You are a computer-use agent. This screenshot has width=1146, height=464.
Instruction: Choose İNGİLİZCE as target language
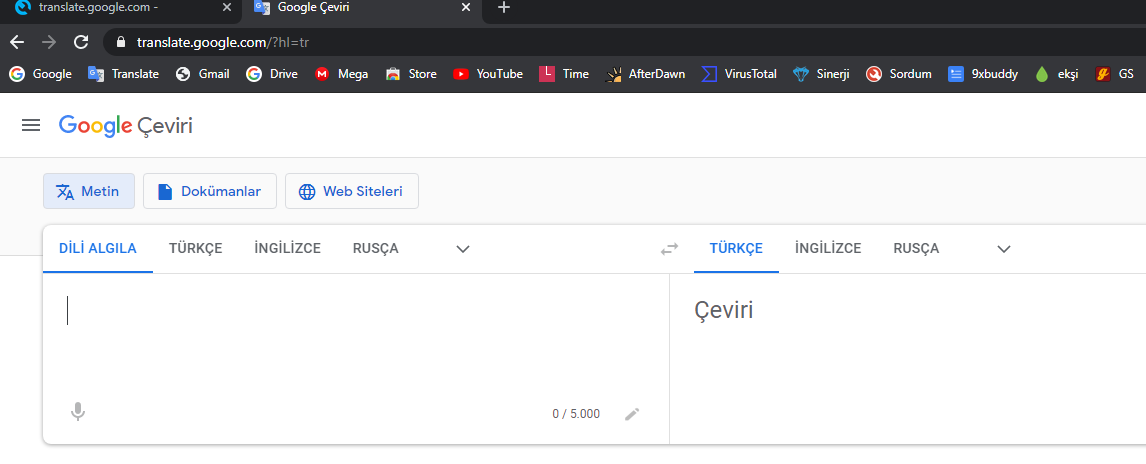click(x=828, y=248)
